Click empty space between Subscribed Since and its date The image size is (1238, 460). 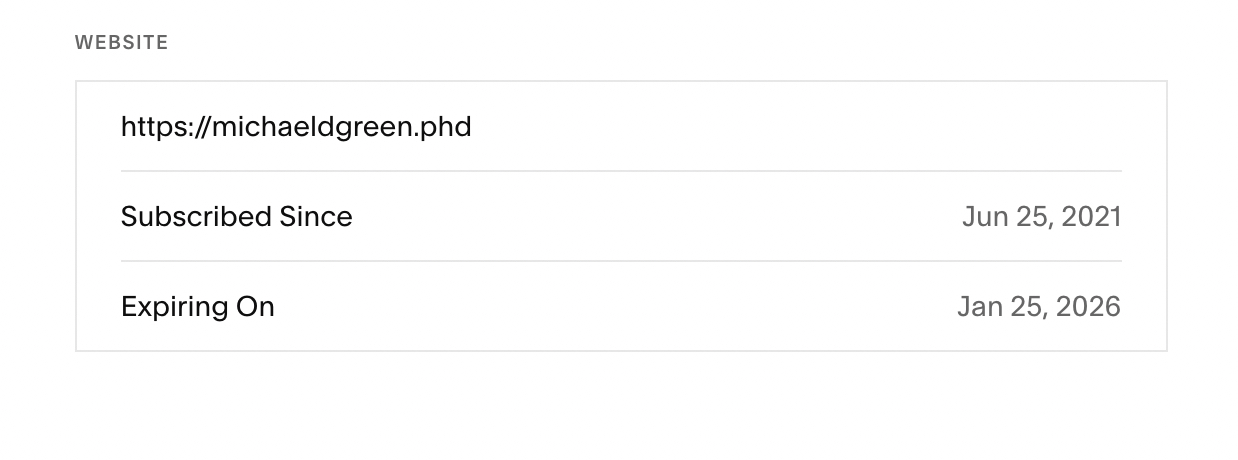pos(650,217)
